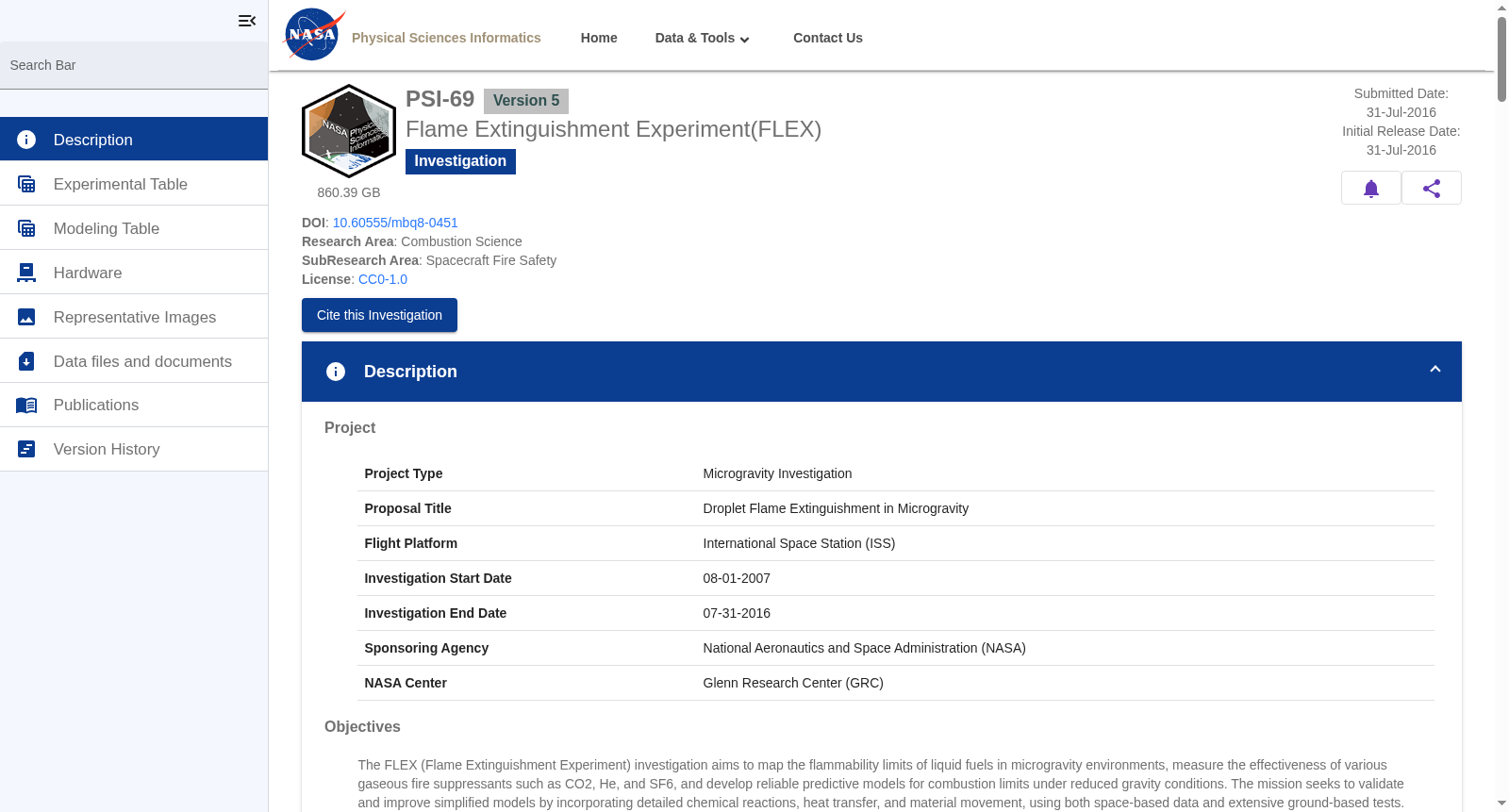The image size is (1509, 812).
Task: Click the 'Proposal Title' row label
Action: pos(407,508)
